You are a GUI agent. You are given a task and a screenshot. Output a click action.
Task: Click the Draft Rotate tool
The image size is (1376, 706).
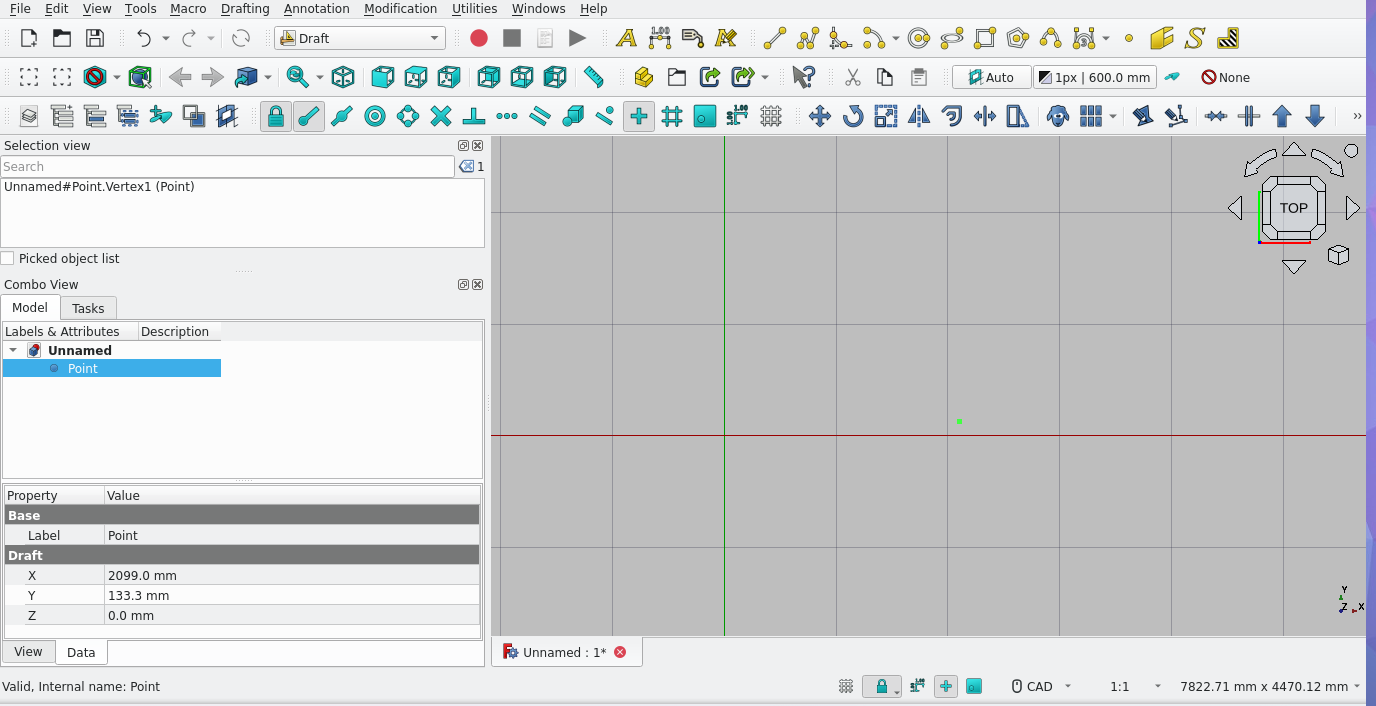point(853,116)
